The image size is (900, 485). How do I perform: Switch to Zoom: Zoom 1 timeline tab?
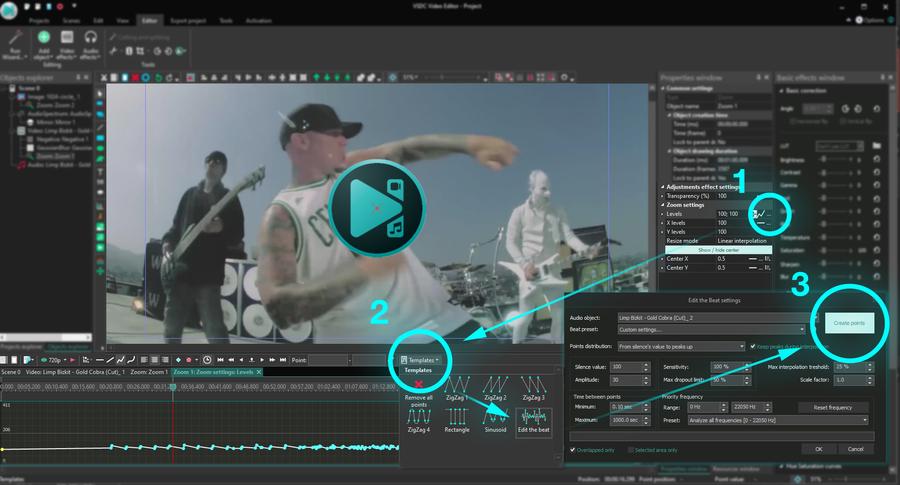click(x=149, y=372)
